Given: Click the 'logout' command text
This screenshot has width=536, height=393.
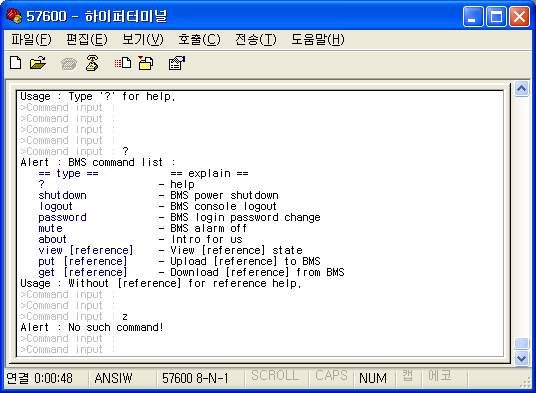Looking at the screenshot, I should [x=56, y=206].
